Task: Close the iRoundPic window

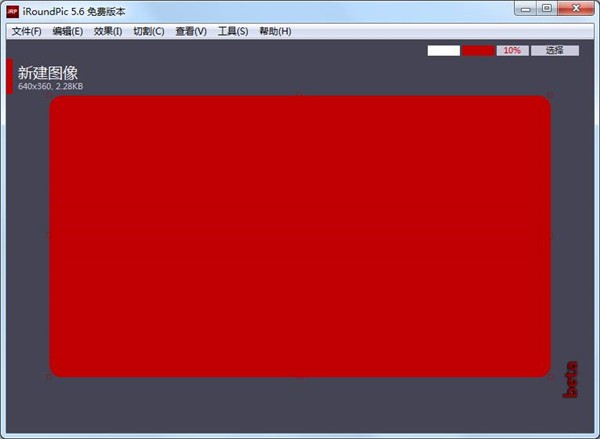Action: tap(576, 8)
